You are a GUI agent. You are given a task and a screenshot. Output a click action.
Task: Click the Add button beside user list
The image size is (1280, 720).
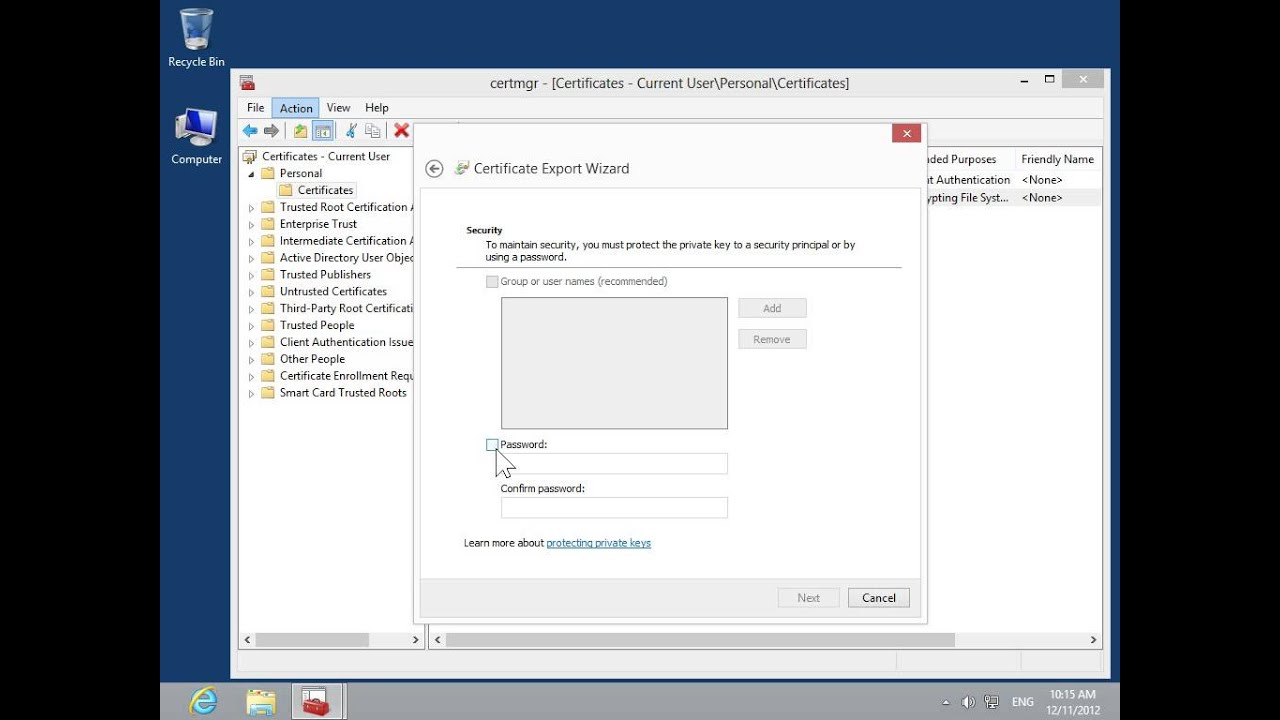pos(772,308)
